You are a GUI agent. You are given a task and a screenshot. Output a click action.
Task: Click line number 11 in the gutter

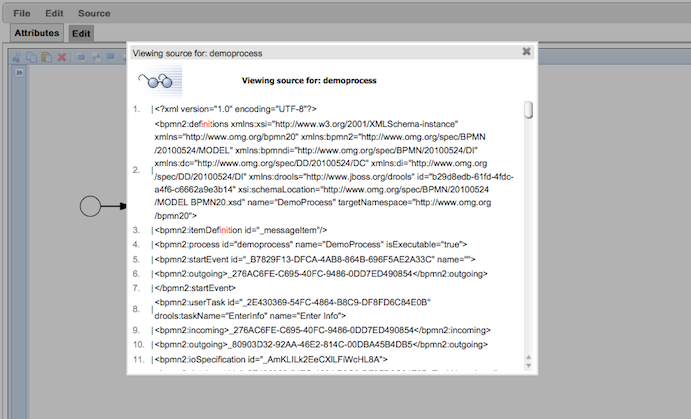(138, 360)
